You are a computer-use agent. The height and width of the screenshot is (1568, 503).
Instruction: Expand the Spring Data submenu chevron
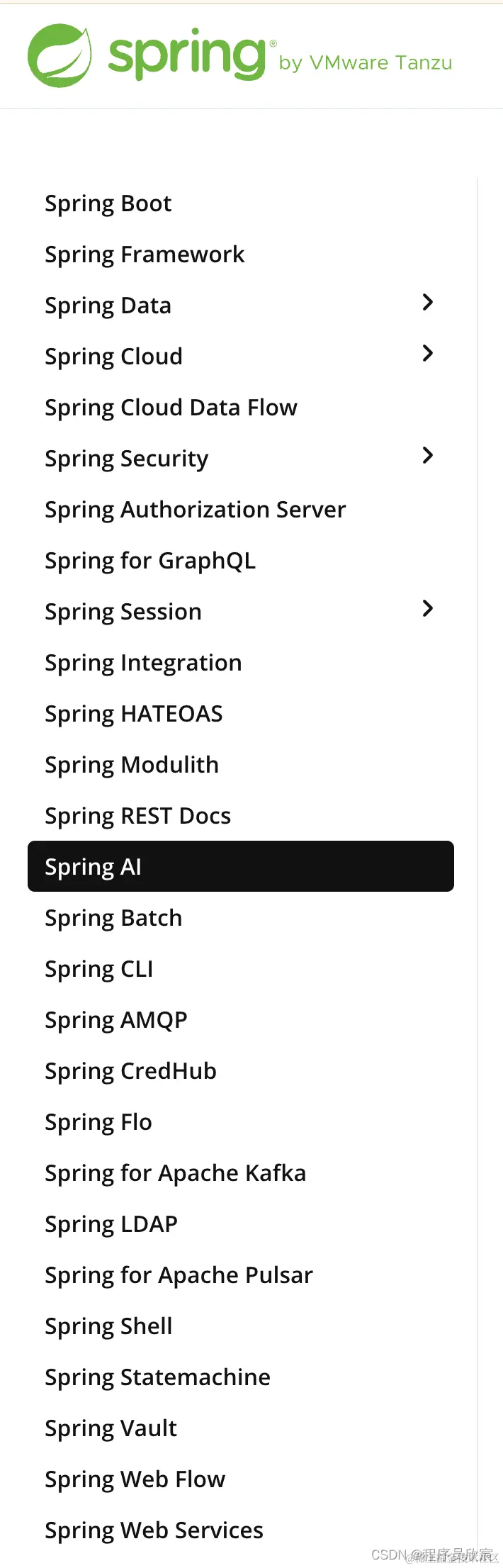click(427, 302)
